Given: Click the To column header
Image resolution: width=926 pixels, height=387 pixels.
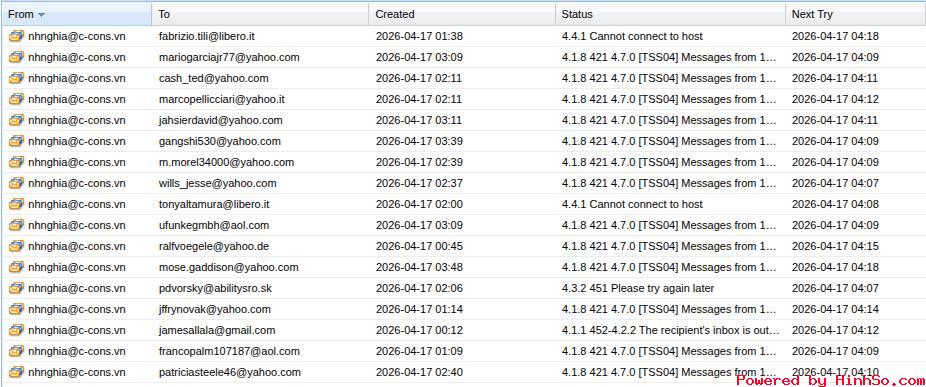Looking at the screenshot, I should coord(260,14).
